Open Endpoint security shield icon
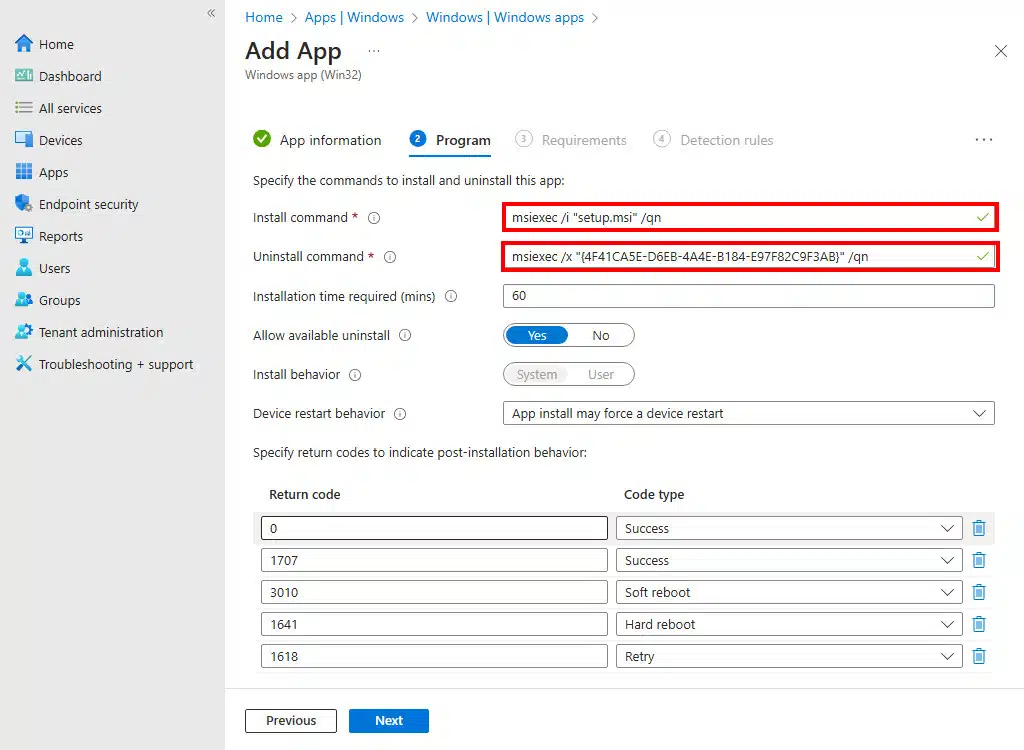The width and height of the screenshot is (1024, 750). pos(24,203)
